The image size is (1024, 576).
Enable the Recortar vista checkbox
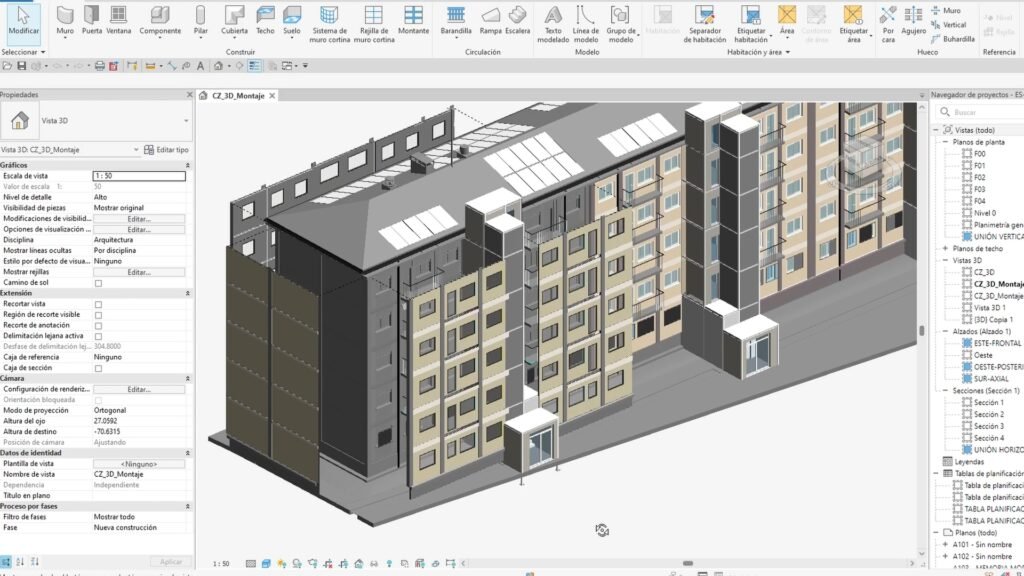tap(98, 304)
